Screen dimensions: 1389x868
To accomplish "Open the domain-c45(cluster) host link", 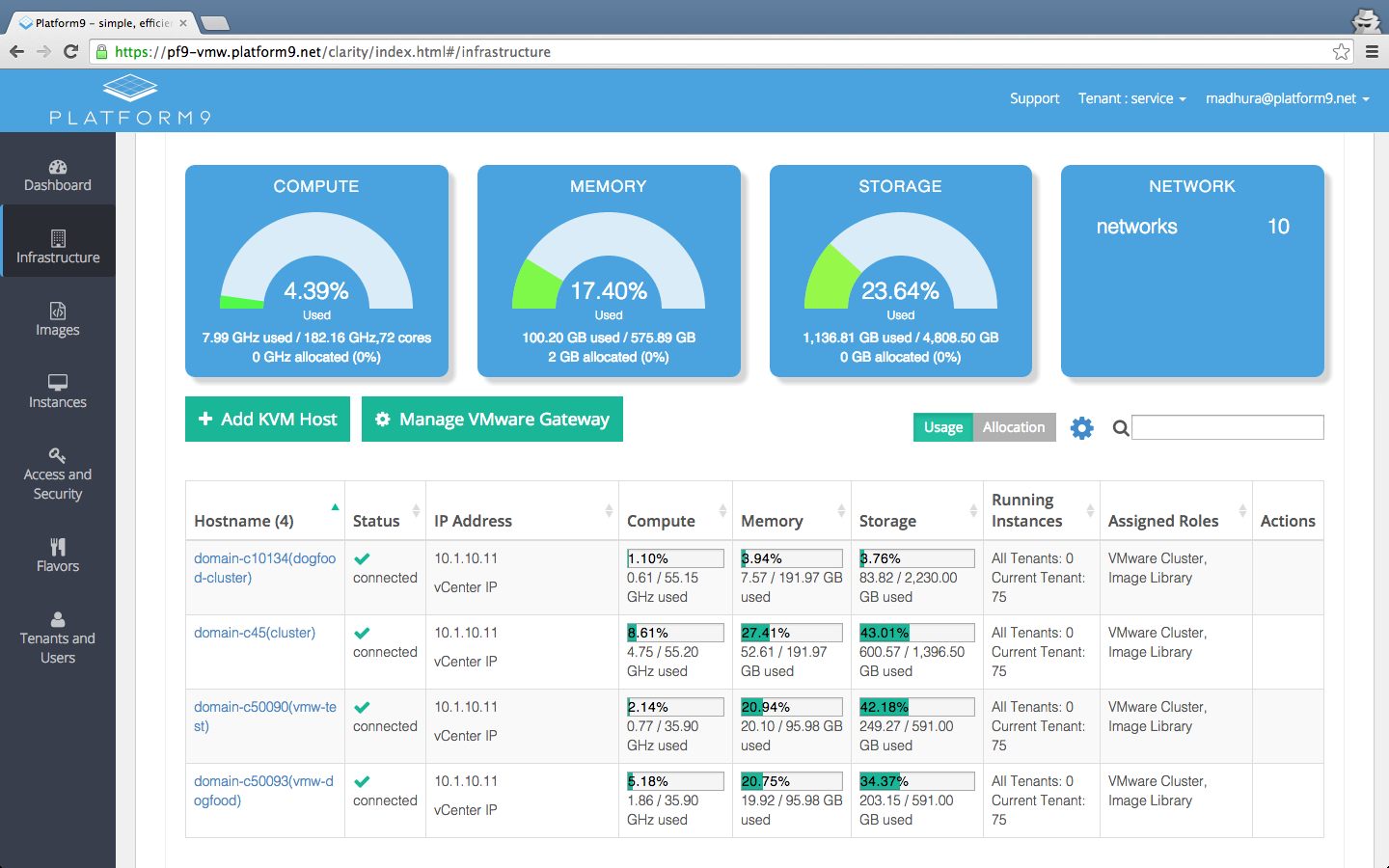I will (x=255, y=633).
